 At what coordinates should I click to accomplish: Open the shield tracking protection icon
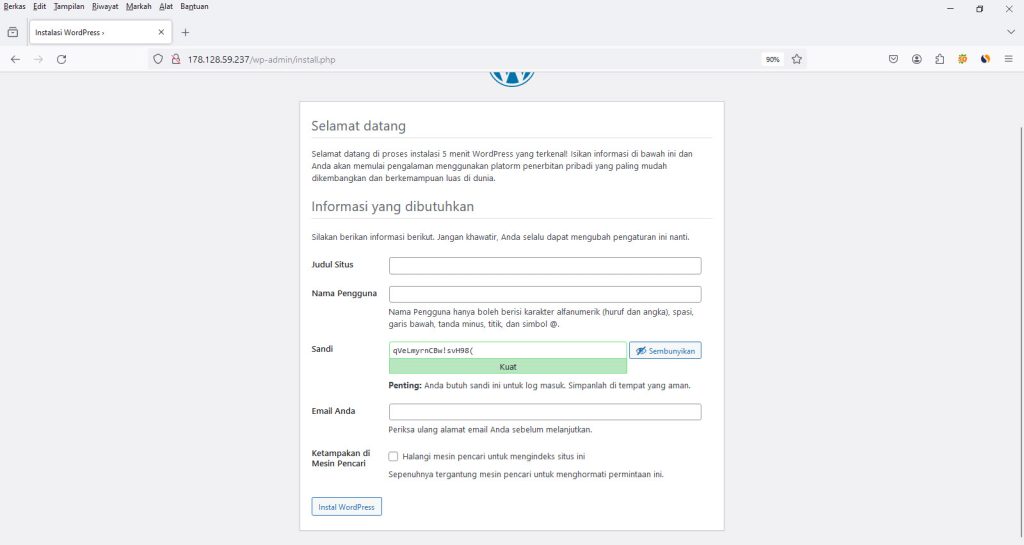[158, 59]
